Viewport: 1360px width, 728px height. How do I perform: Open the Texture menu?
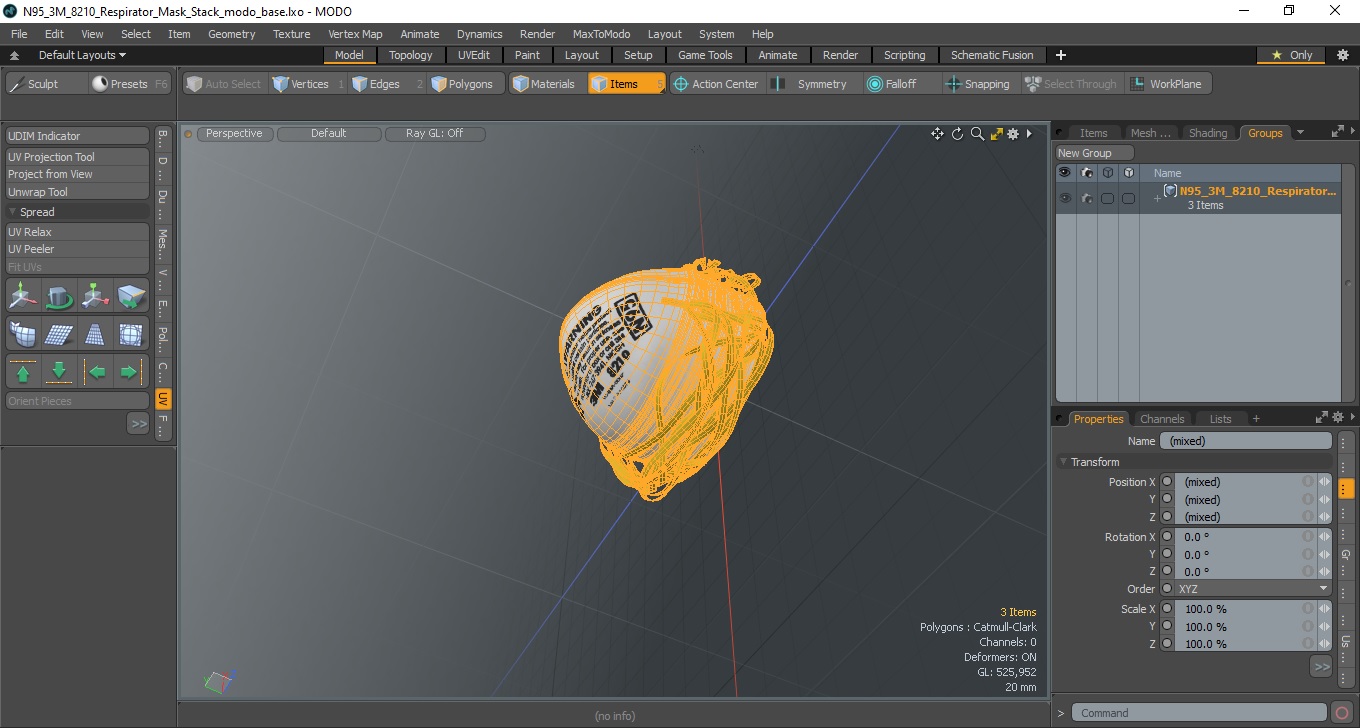coord(291,34)
